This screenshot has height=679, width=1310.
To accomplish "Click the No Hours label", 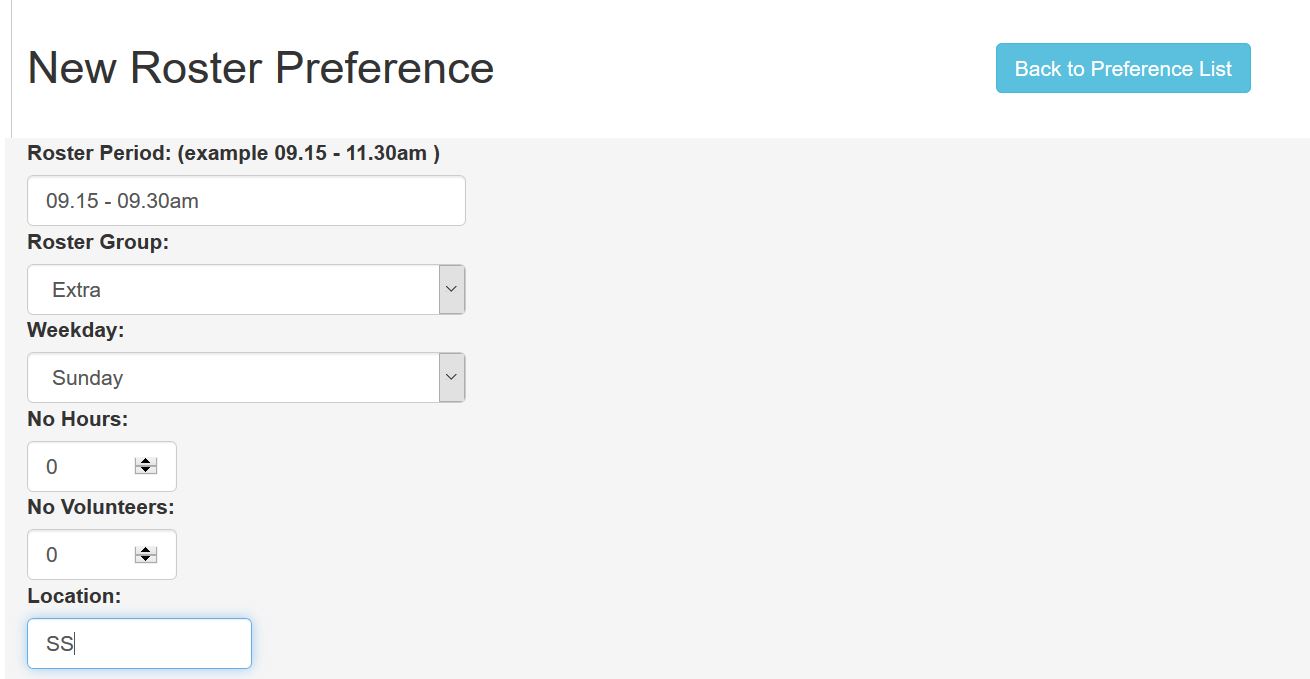I will [x=78, y=419].
